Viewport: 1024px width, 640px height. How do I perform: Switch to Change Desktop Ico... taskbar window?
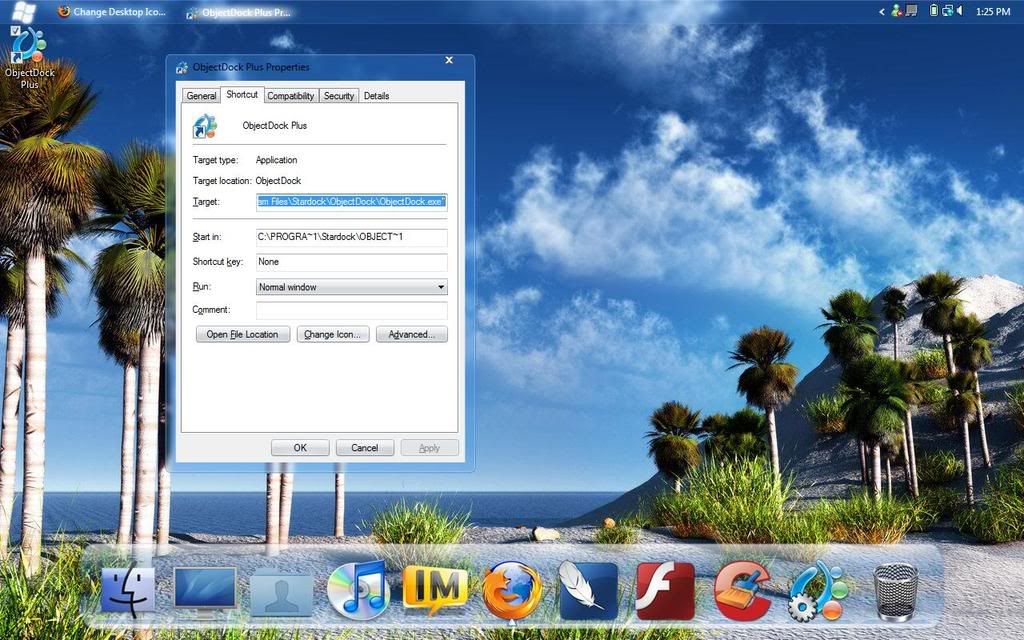pos(112,12)
